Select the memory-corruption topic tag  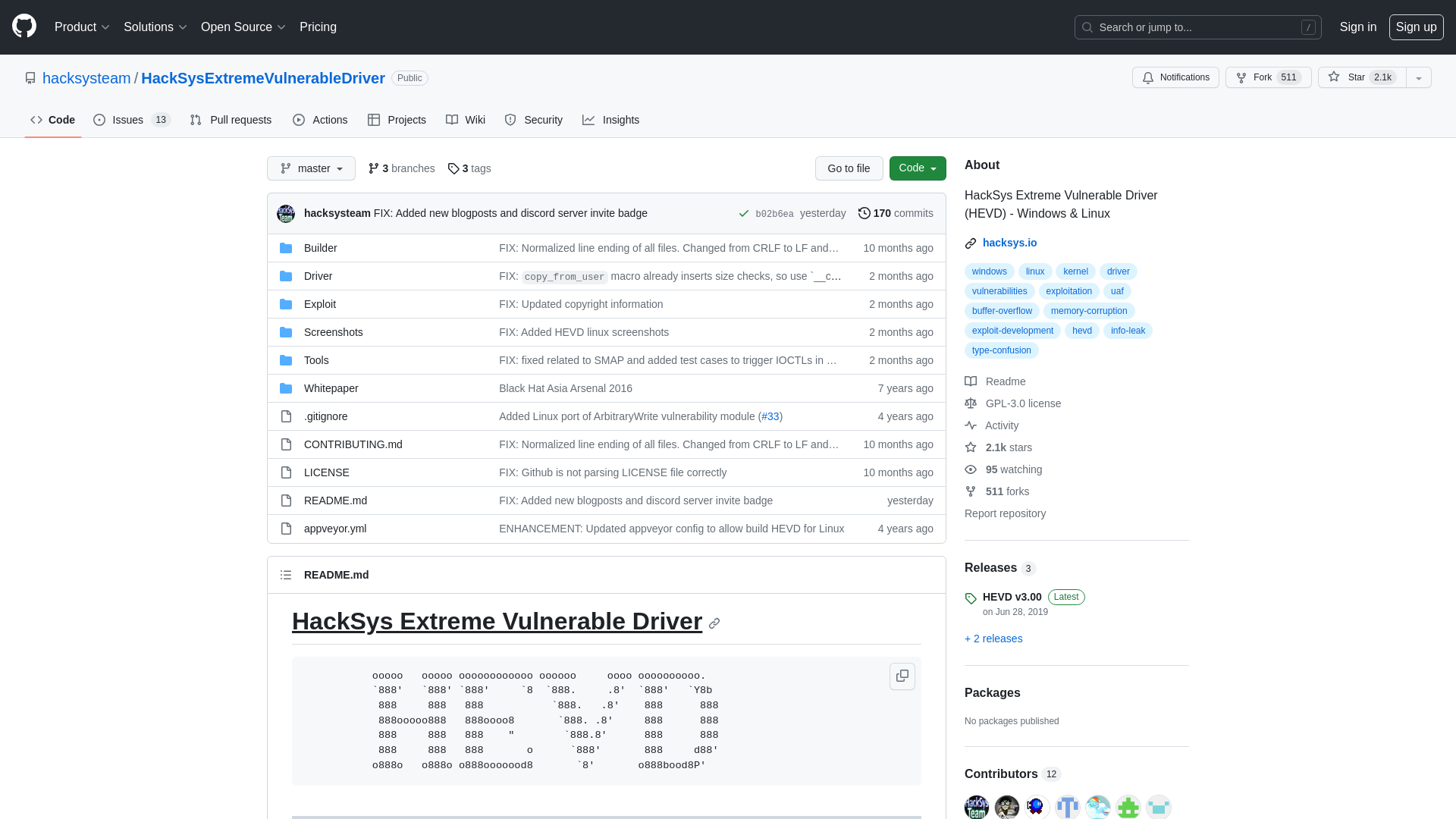pos(1088,311)
